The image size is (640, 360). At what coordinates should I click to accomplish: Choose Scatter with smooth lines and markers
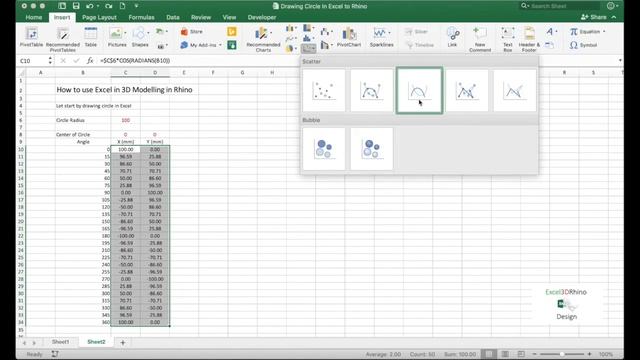371,91
